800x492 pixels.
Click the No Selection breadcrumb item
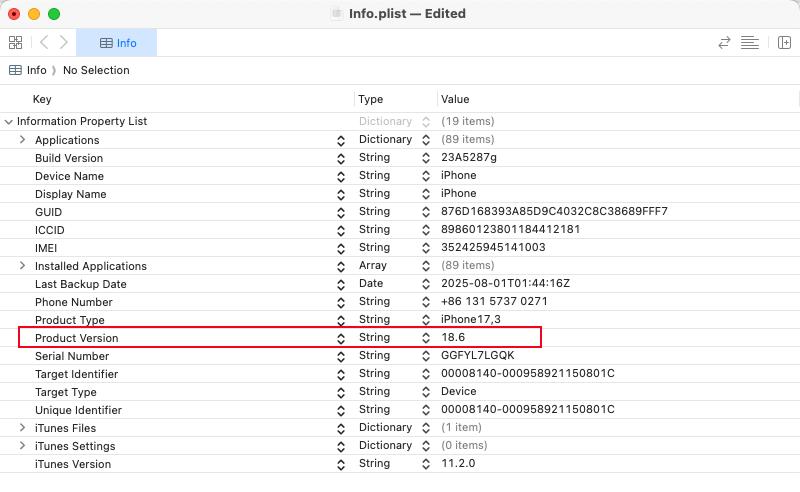96,70
